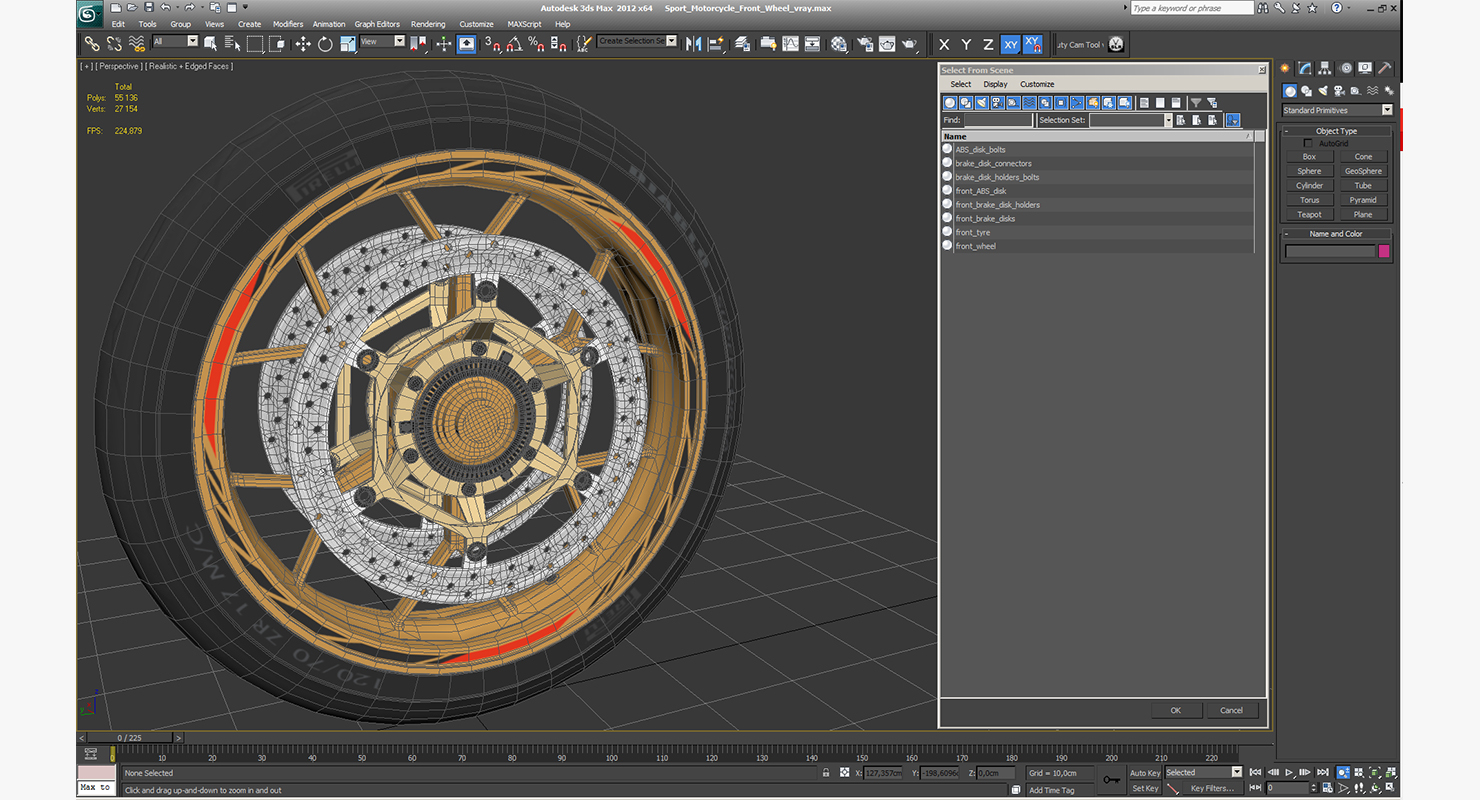Image resolution: width=1480 pixels, height=800 pixels.
Task: Click the Find input field
Action: pyautogui.click(x=998, y=120)
